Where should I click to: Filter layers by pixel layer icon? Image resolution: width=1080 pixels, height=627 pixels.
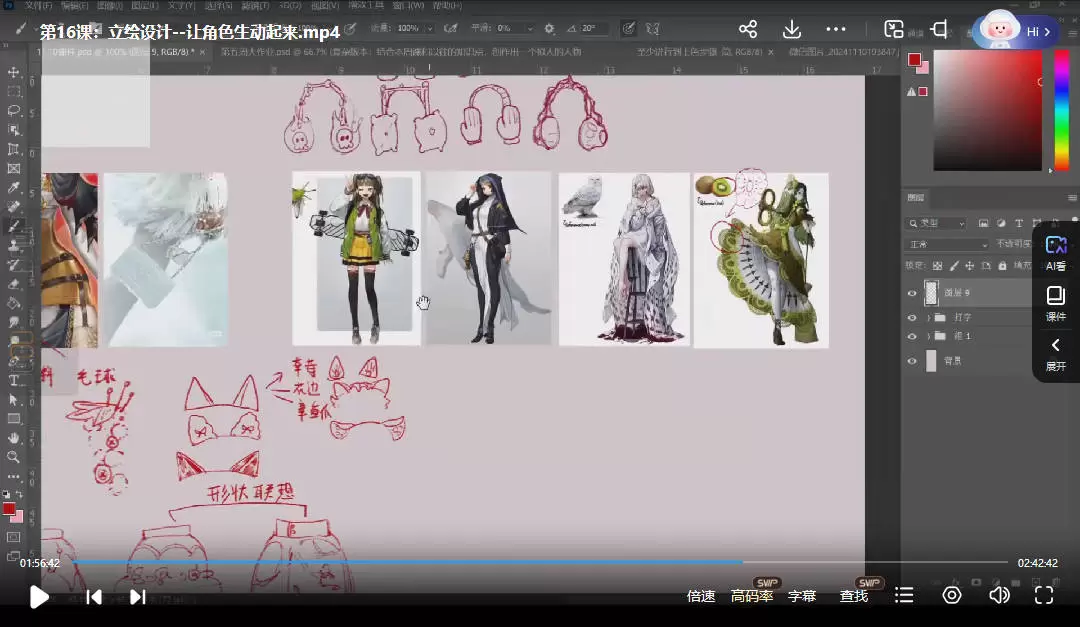[x=984, y=223]
